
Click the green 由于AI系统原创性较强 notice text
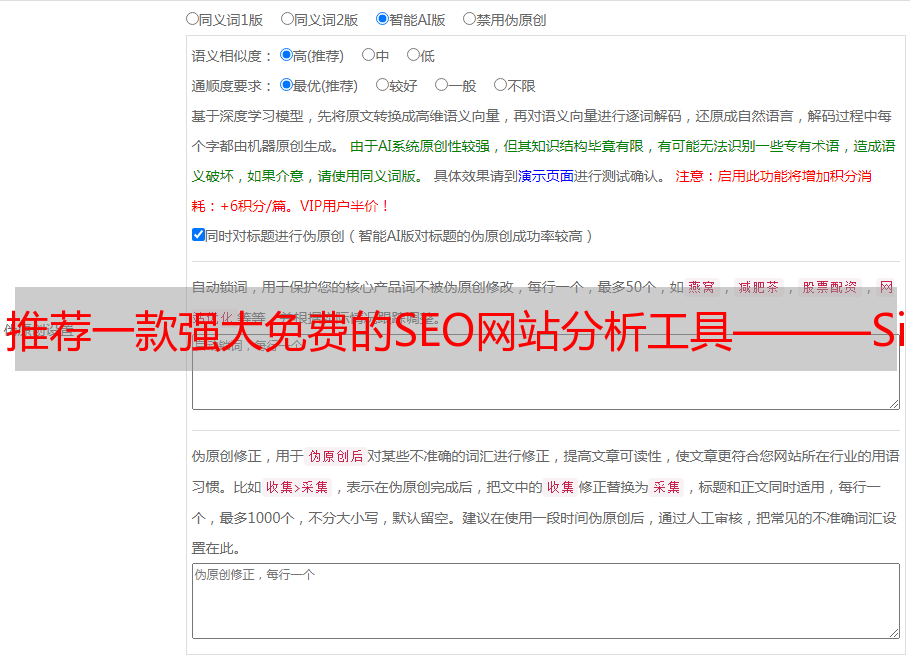(x=420, y=146)
